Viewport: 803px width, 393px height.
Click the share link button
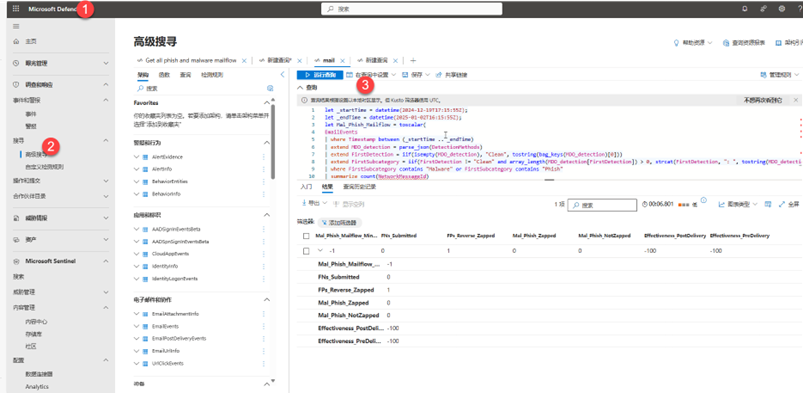451,75
